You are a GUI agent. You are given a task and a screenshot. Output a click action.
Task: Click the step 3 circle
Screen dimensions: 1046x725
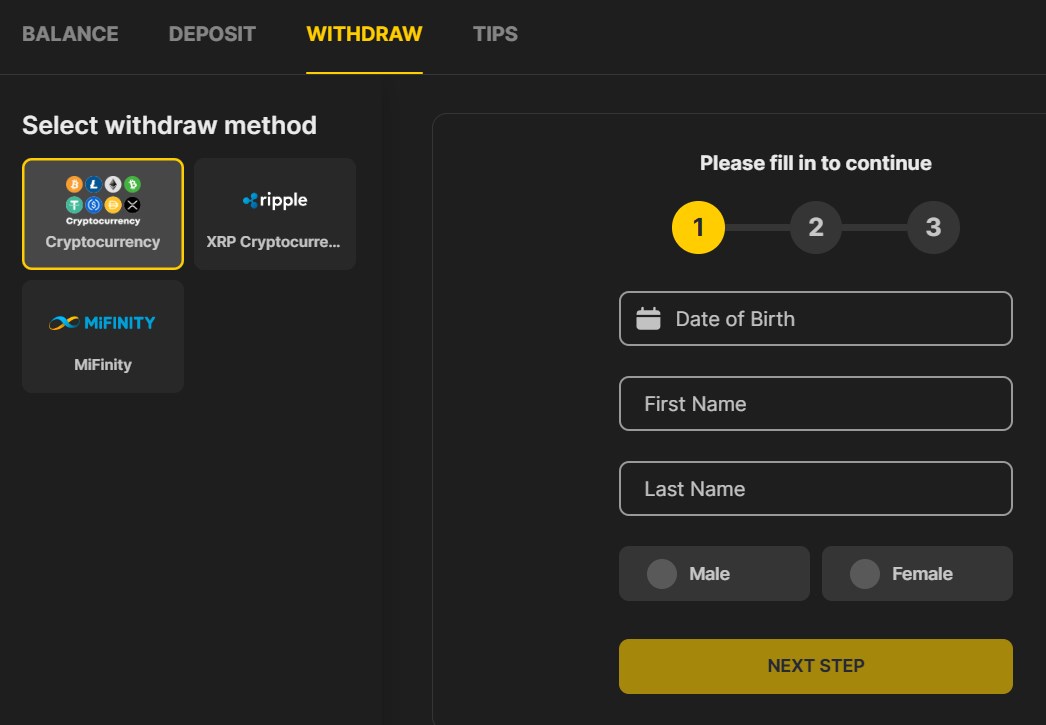pyautogui.click(x=933, y=228)
